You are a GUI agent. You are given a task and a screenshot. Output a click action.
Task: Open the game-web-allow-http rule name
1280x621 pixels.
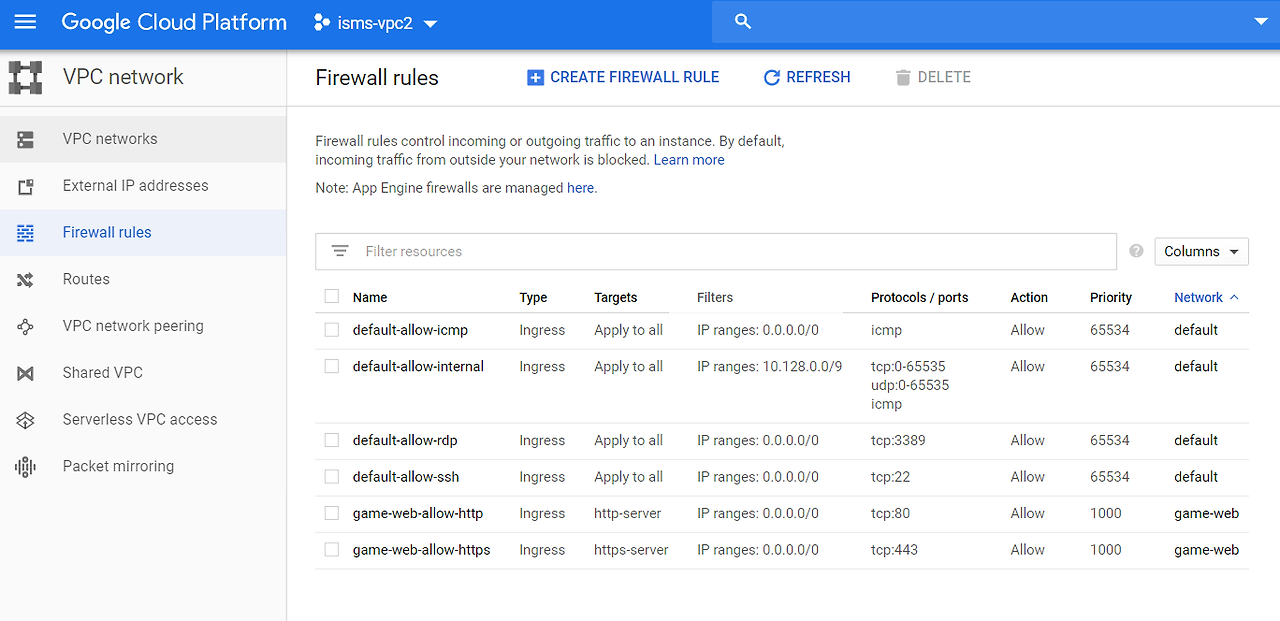coord(418,514)
